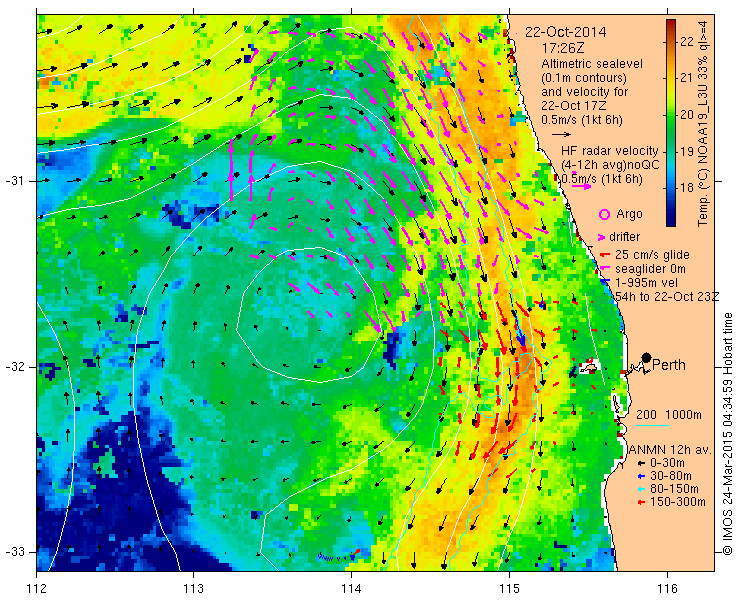Click the black altimetric velocity scale arrow
740x600 pixels.
(x=561, y=135)
